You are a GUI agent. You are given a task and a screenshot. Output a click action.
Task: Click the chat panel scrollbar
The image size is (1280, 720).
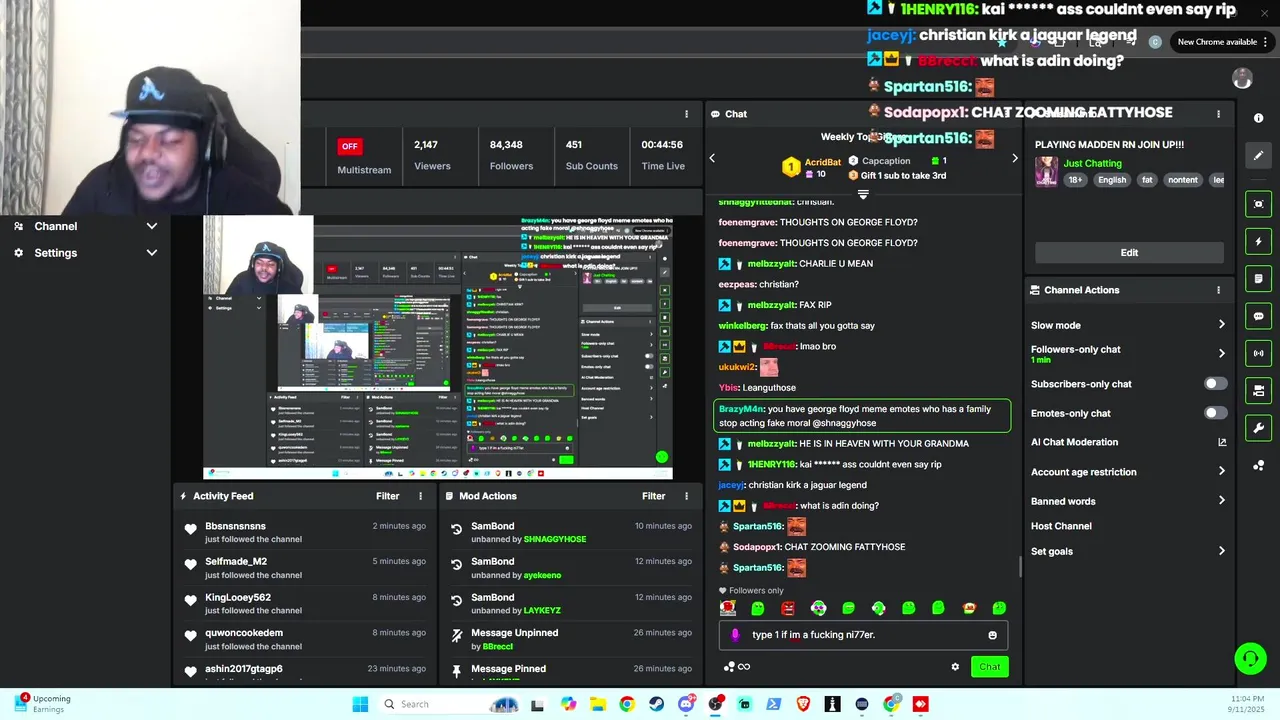(x=1020, y=567)
